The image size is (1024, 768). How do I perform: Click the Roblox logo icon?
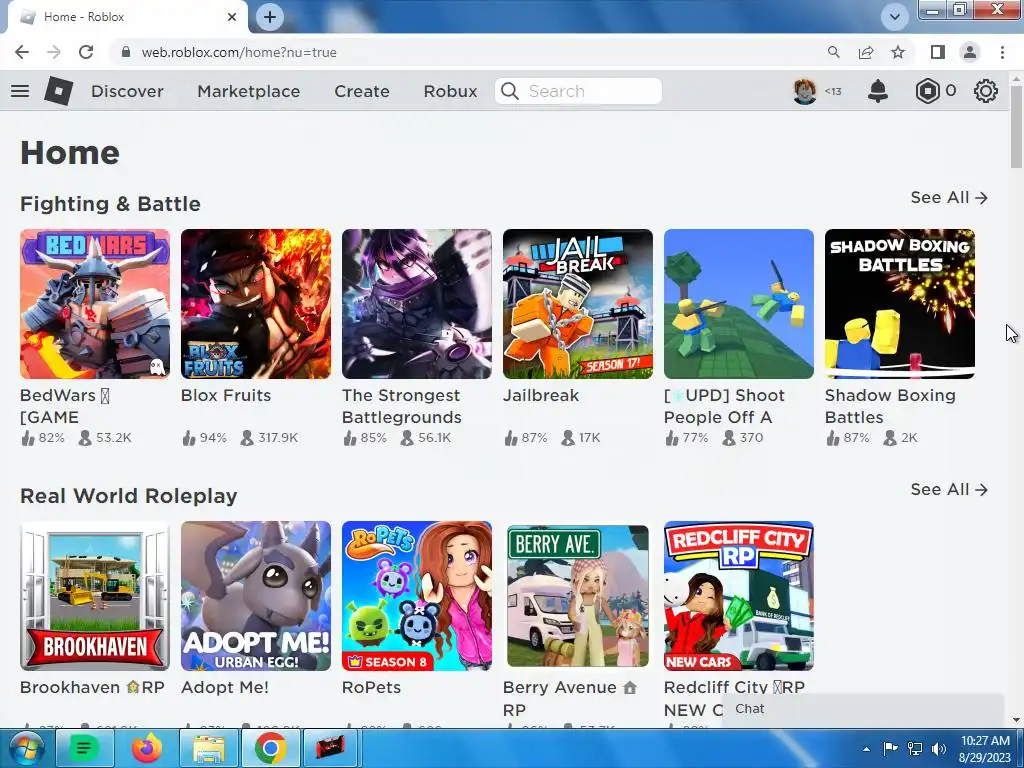point(58,91)
